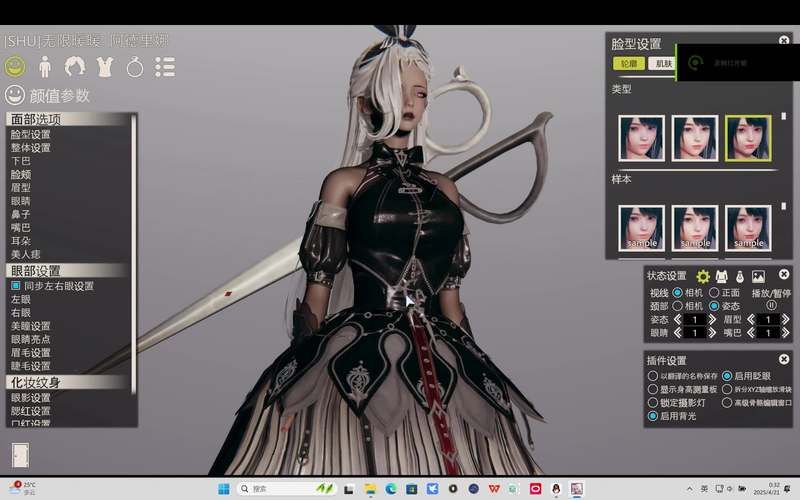The height and width of the screenshot is (500, 800).
Task: Open 睫毛设置 entry
Action: (31, 365)
